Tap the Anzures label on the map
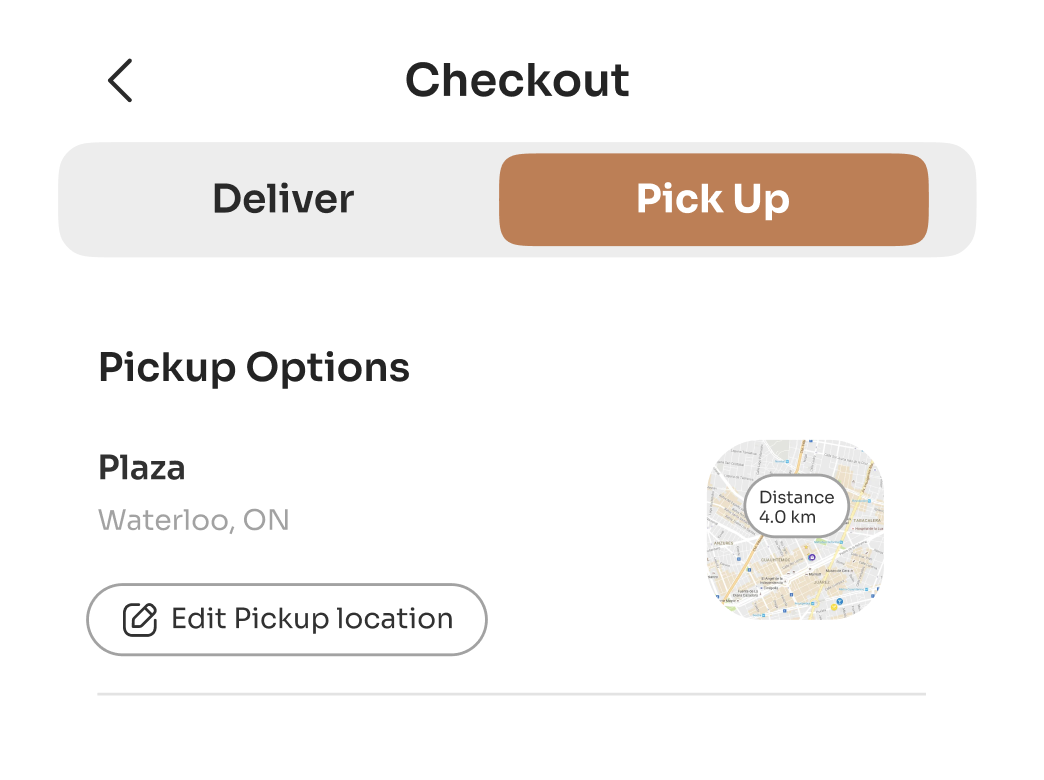Image resolution: width=1044 pixels, height=780 pixels. 723,543
